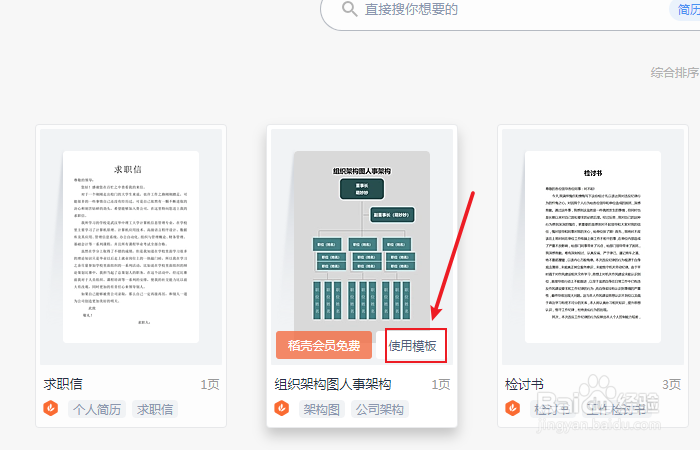Image resolution: width=700 pixels, height=450 pixels.
Task: Open the 检讨书 template thumbnail
Action: pos(593,247)
